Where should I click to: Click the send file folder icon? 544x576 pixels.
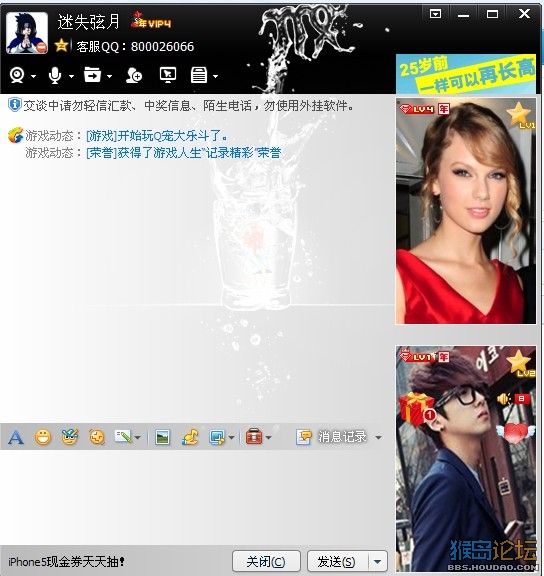pos(92,75)
